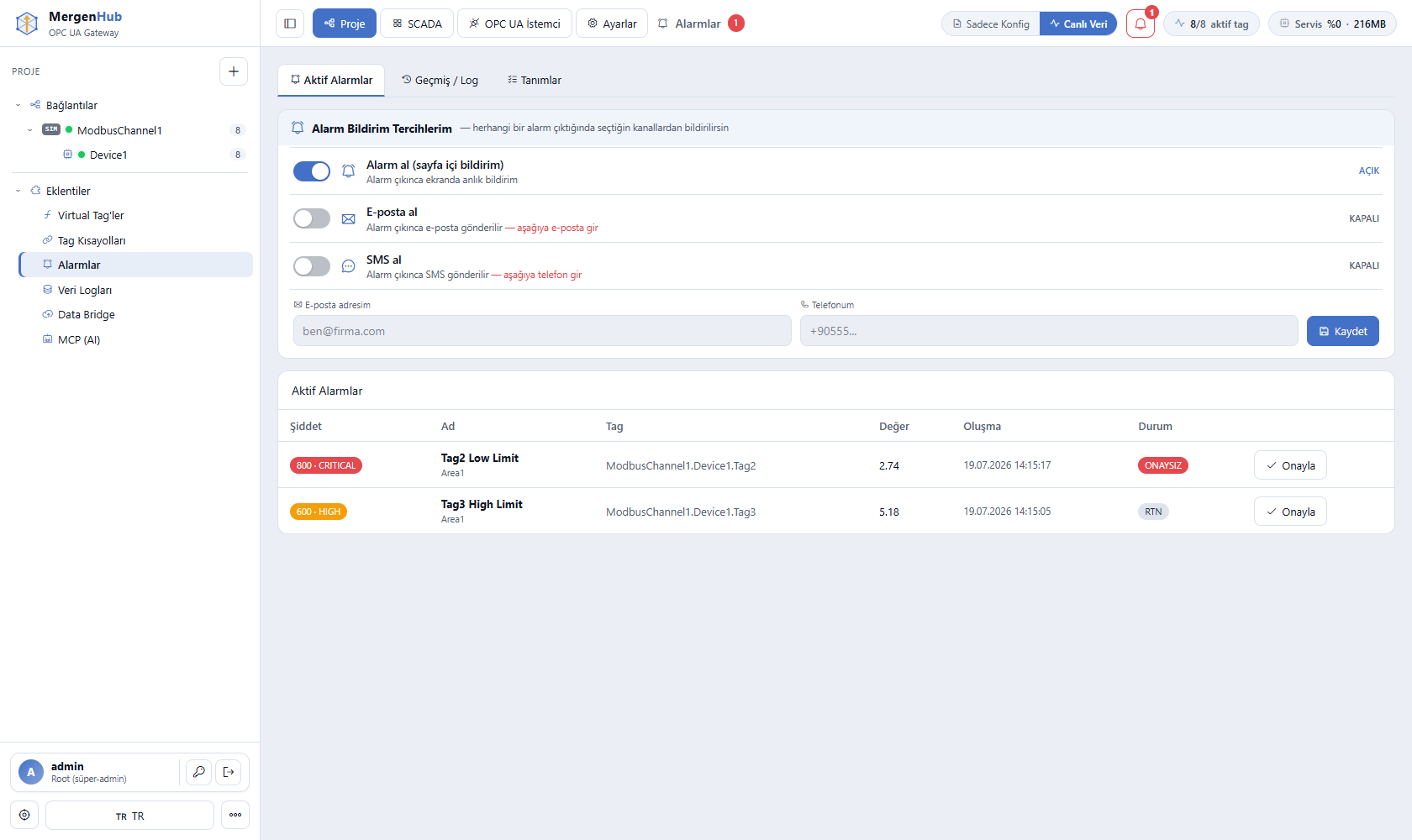Open the Aktif Alarmlar tab
Image resolution: width=1412 pixels, height=840 pixels.
click(331, 80)
